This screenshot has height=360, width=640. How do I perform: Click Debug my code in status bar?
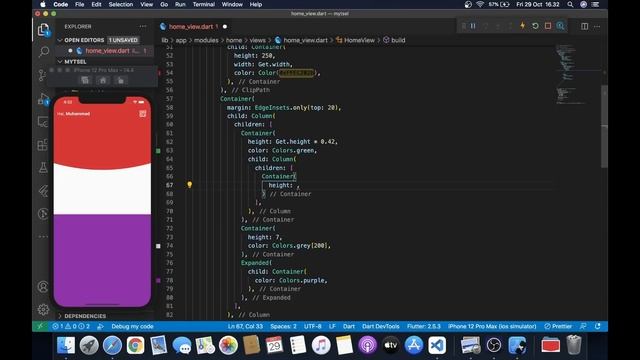[132, 326]
